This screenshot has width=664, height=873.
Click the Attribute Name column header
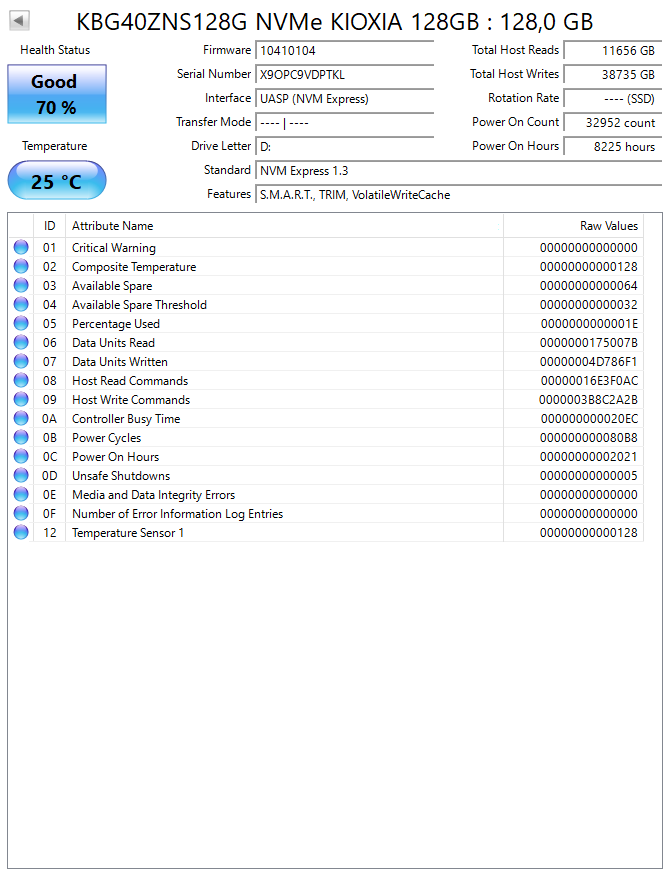coord(284,225)
